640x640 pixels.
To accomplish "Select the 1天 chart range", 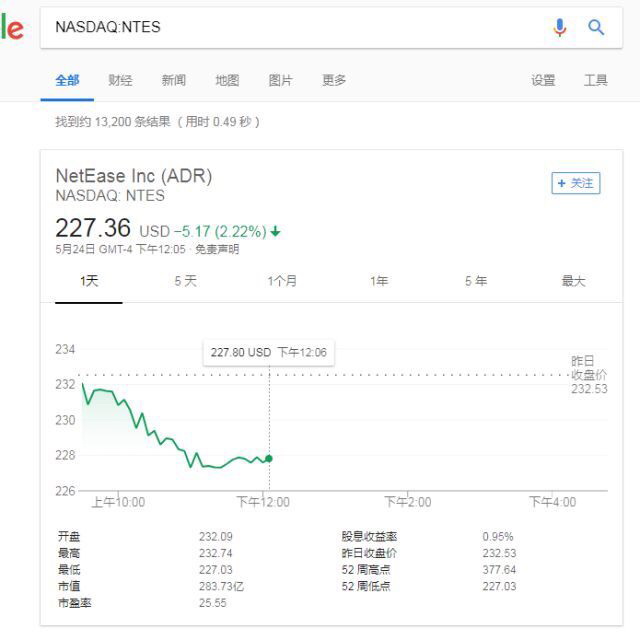I will click(89, 281).
